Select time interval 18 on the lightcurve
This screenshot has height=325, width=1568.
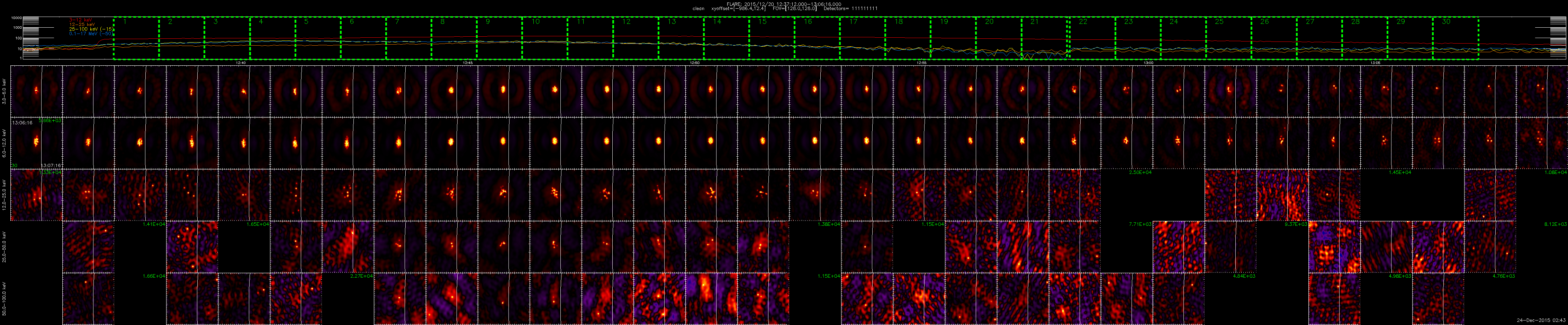(x=908, y=38)
